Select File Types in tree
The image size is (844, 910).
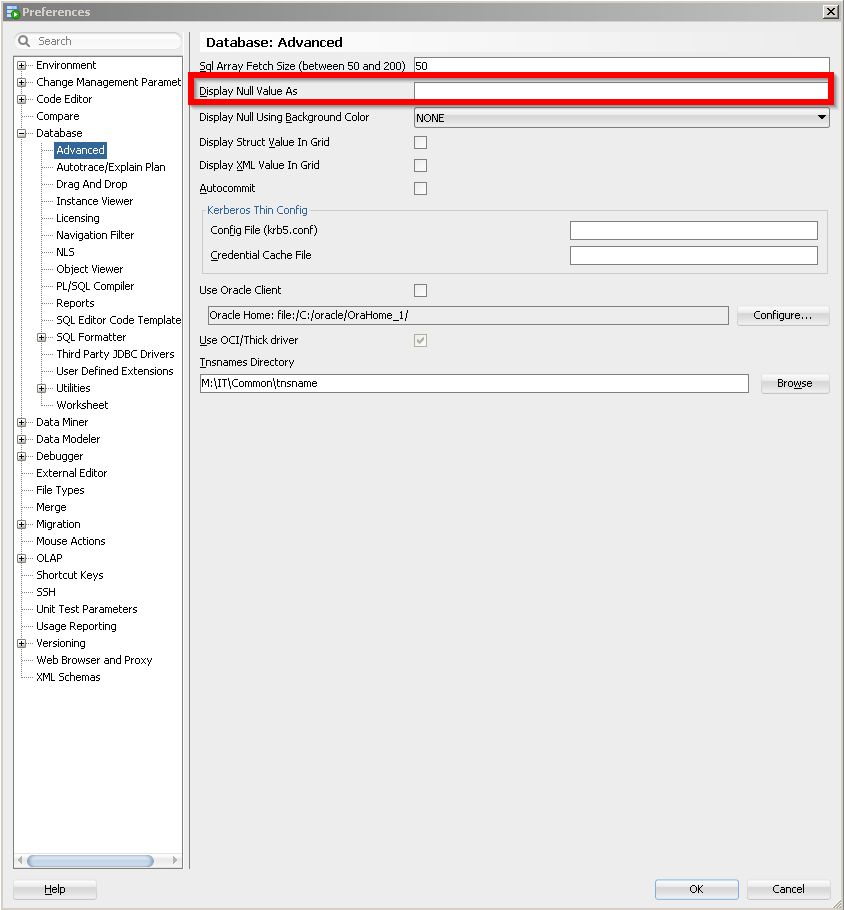point(60,490)
